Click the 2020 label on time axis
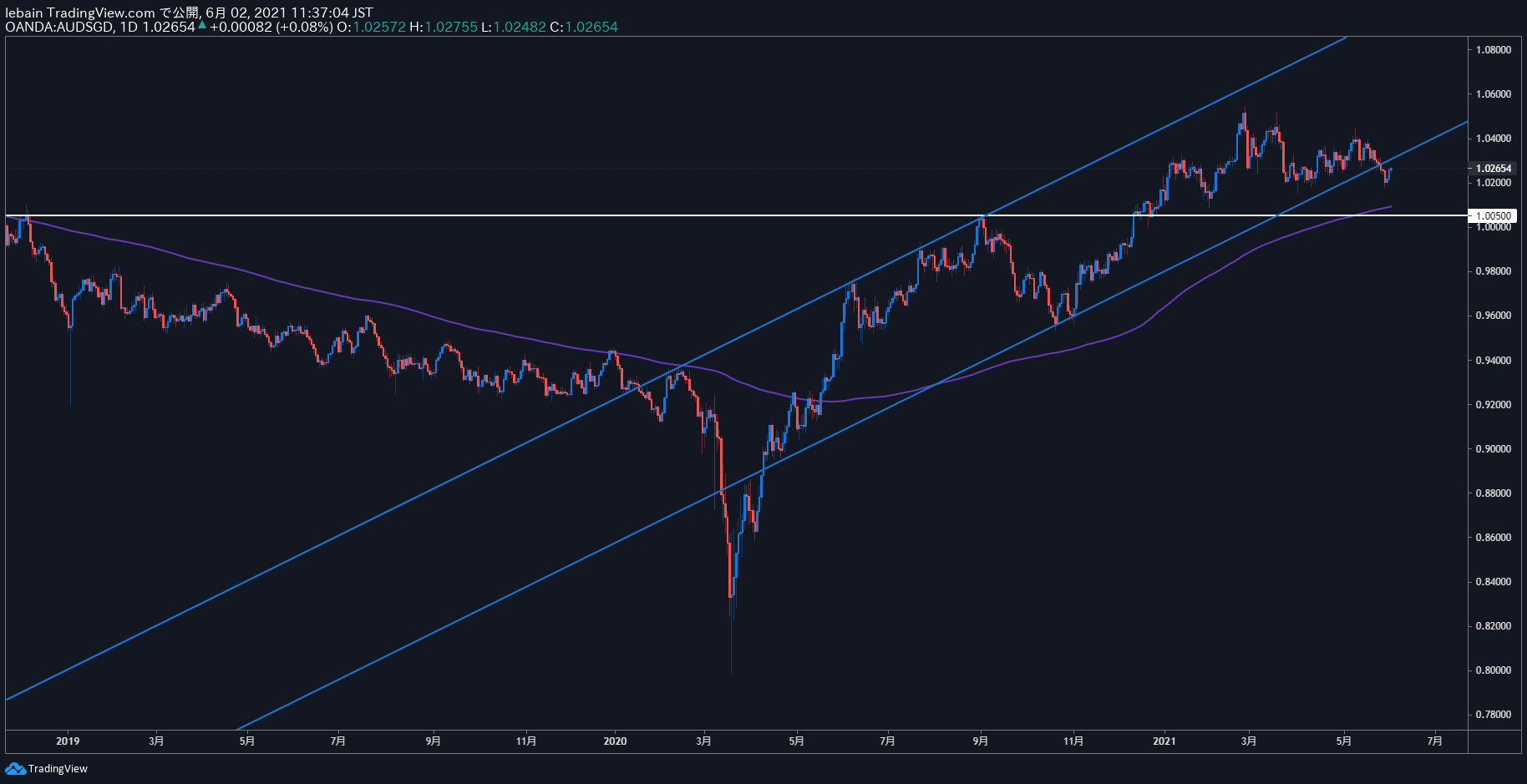 (615, 741)
